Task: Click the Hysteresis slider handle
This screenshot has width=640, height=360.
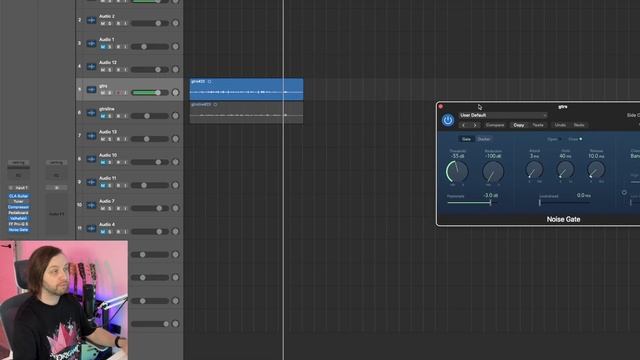Action: tap(490, 202)
